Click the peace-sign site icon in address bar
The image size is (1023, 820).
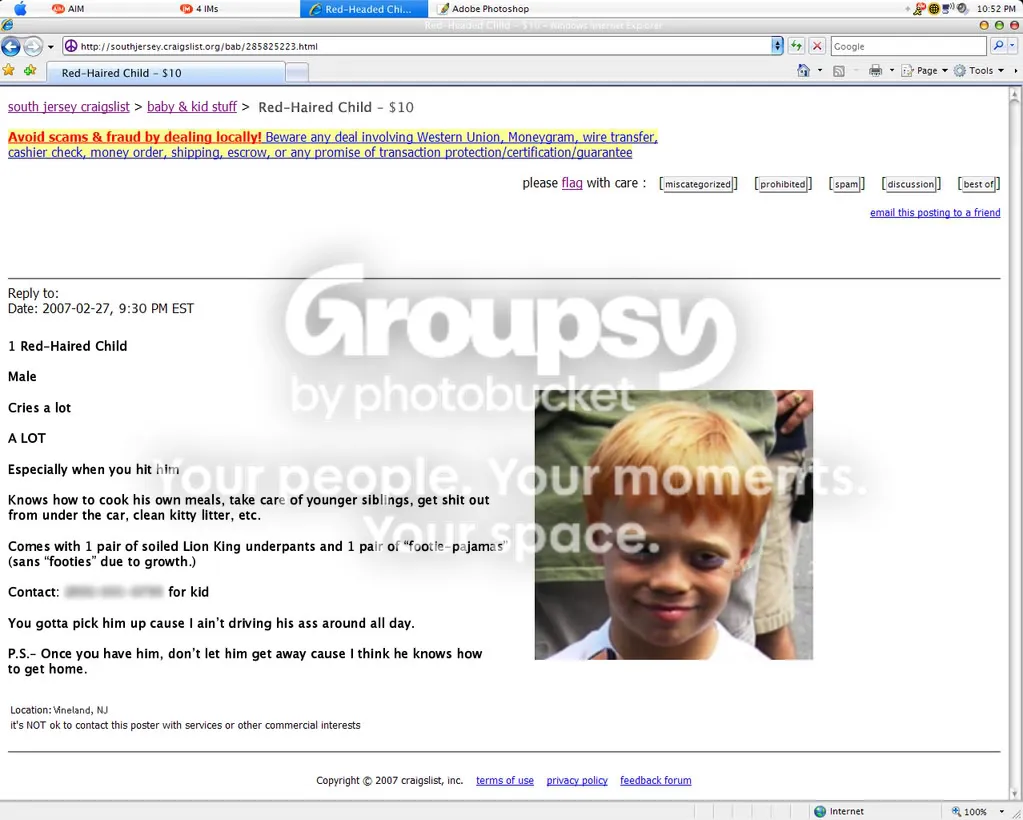point(70,46)
